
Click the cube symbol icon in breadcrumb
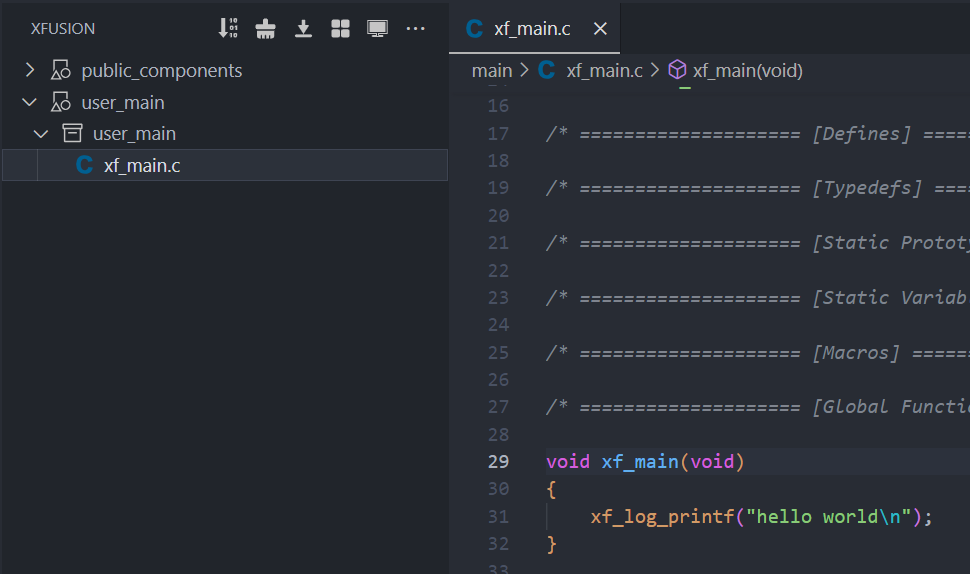[x=677, y=70]
